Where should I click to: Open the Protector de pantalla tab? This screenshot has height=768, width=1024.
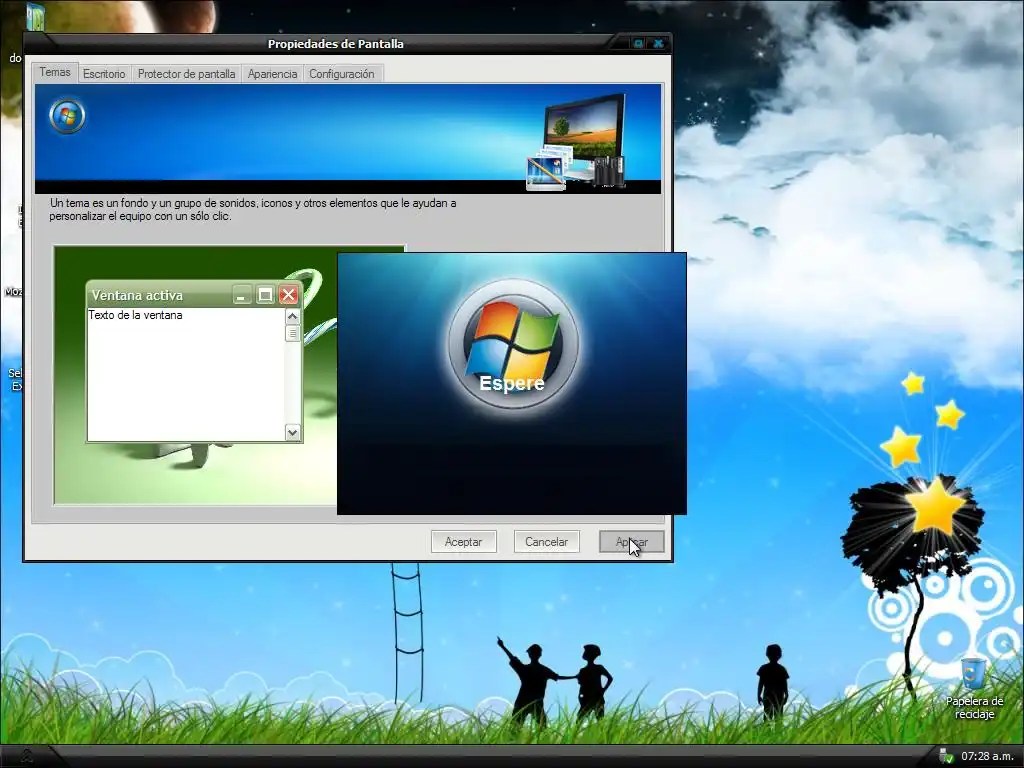[x=186, y=74]
